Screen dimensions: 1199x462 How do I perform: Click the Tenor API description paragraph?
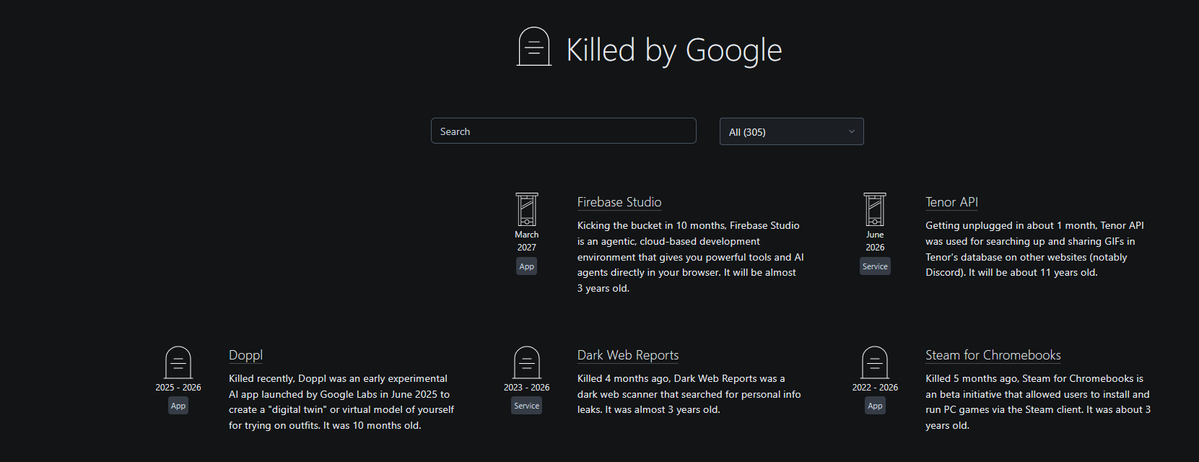[1035, 249]
